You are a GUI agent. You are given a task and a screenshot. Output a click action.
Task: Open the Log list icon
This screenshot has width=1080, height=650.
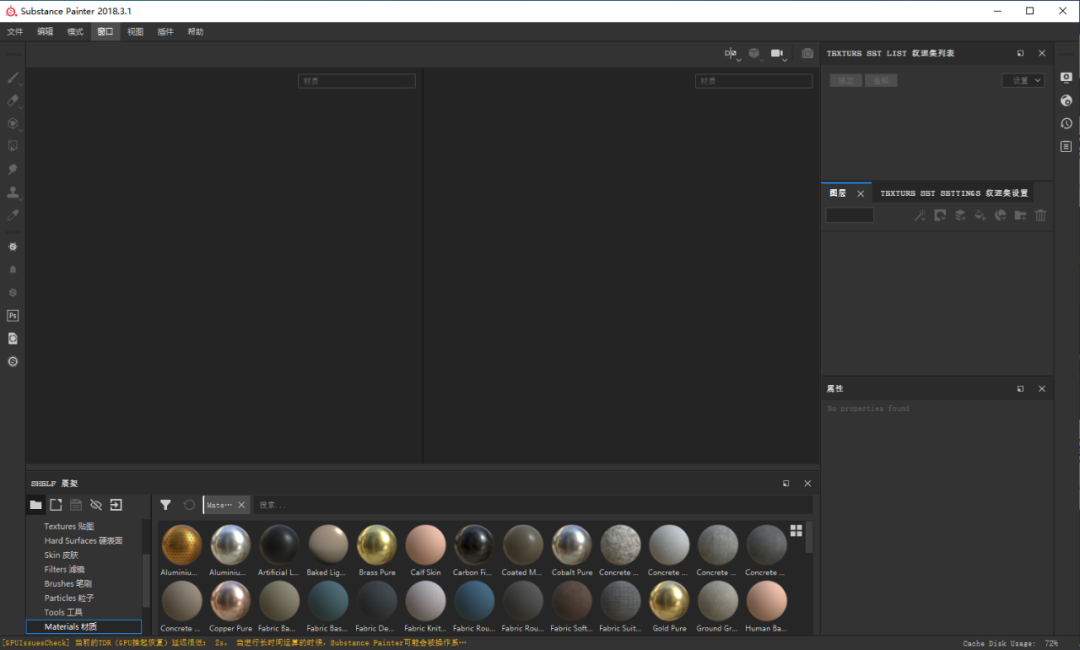click(1066, 147)
